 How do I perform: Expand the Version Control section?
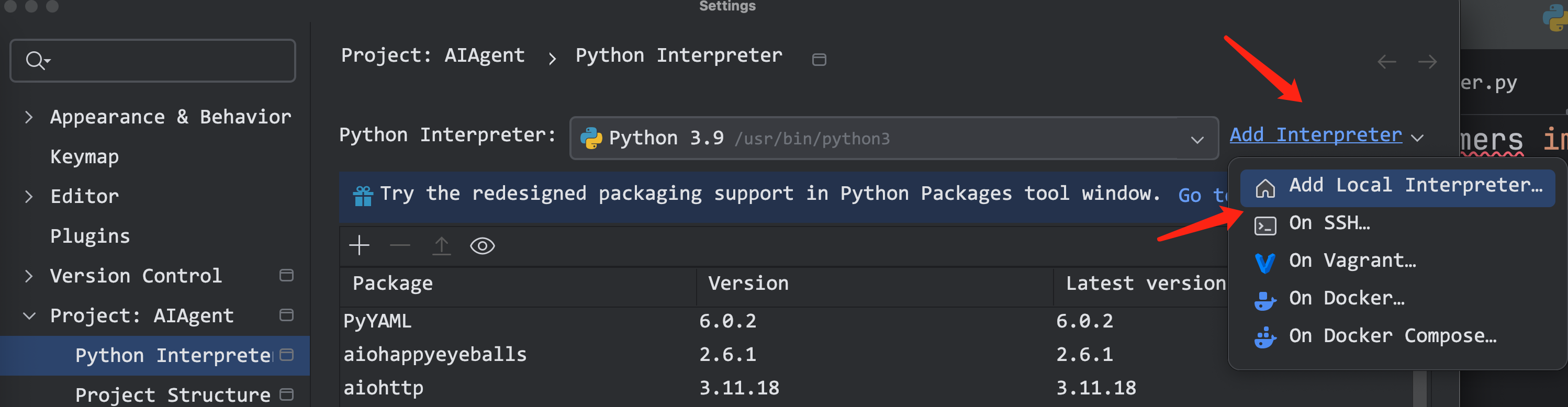pyautogui.click(x=29, y=276)
